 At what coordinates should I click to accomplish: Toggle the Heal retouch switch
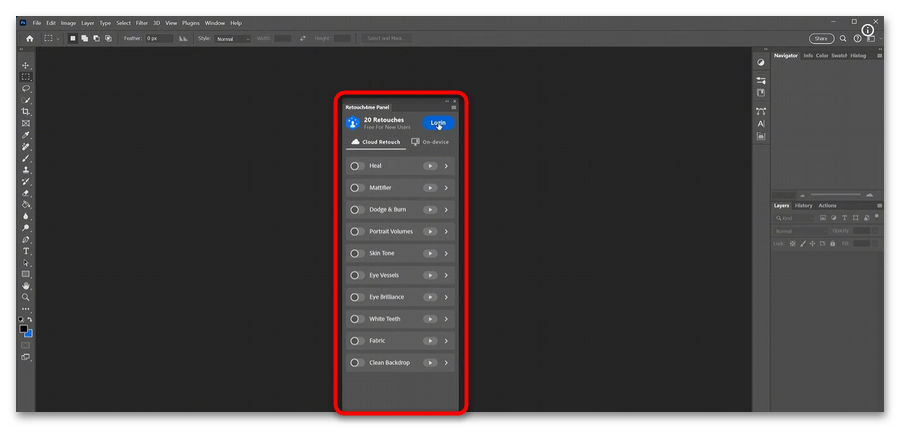click(357, 166)
